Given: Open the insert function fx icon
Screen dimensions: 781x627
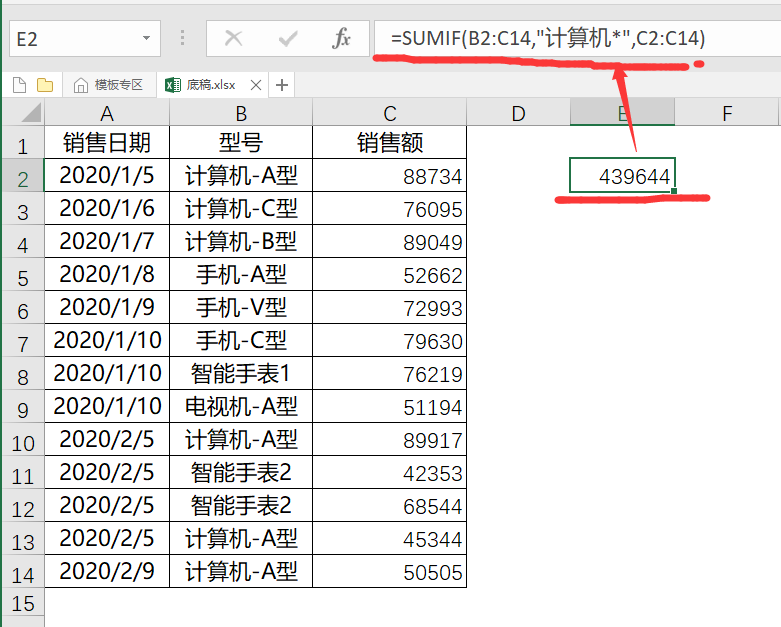Looking at the screenshot, I should click(342, 38).
